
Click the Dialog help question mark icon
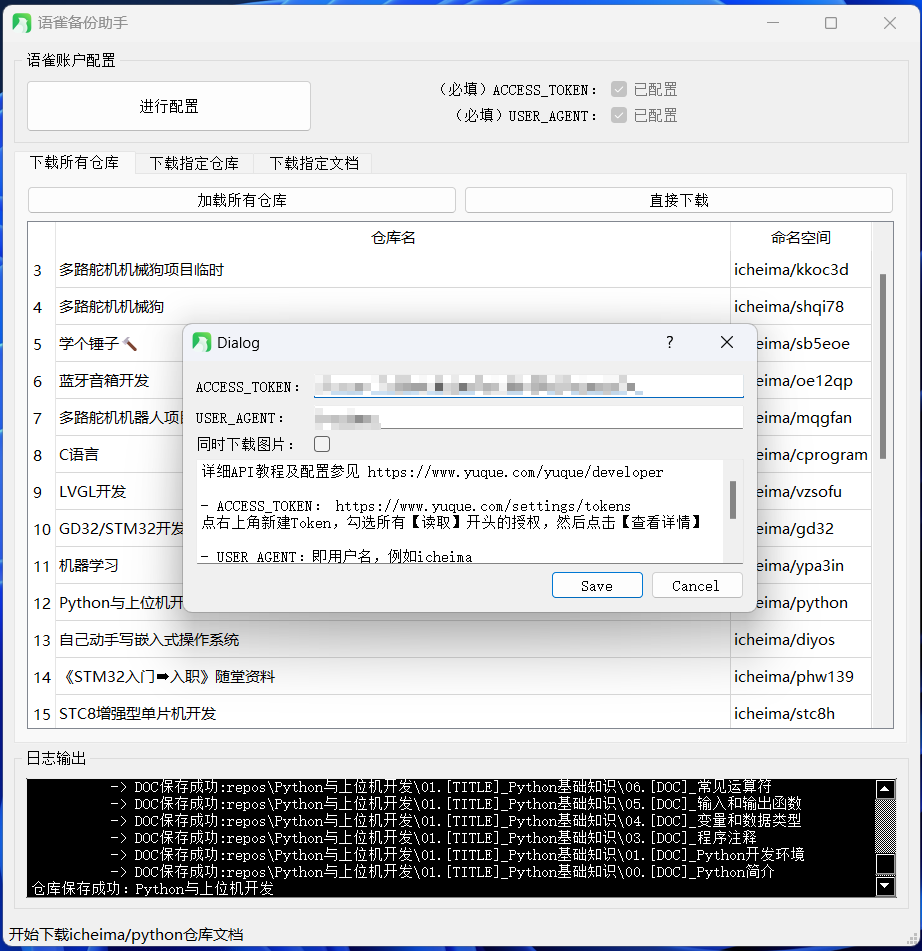click(669, 342)
